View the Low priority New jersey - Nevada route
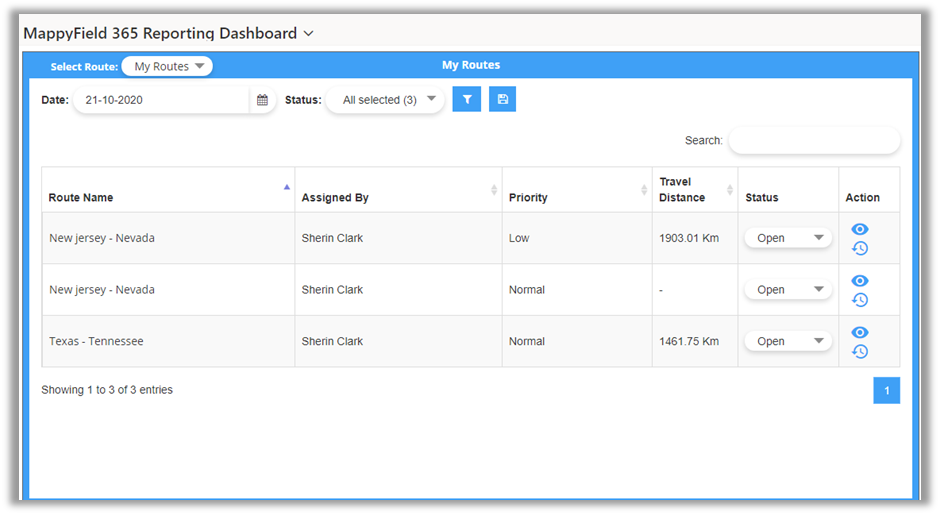This screenshot has width=941, height=515. tap(860, 229)
